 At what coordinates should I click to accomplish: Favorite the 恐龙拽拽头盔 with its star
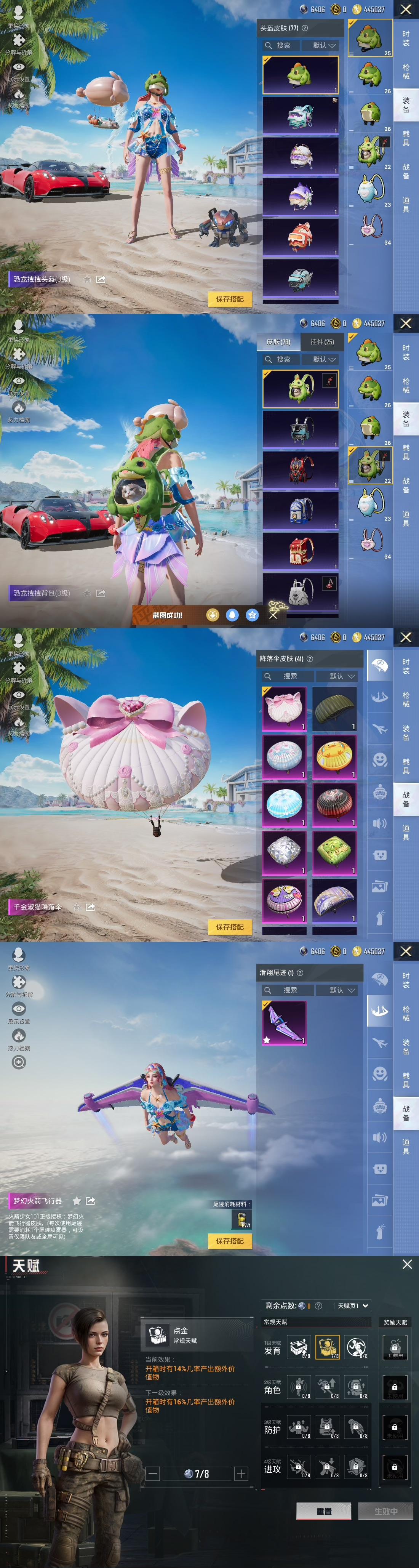pyautogui.click(x=88, y=279)
